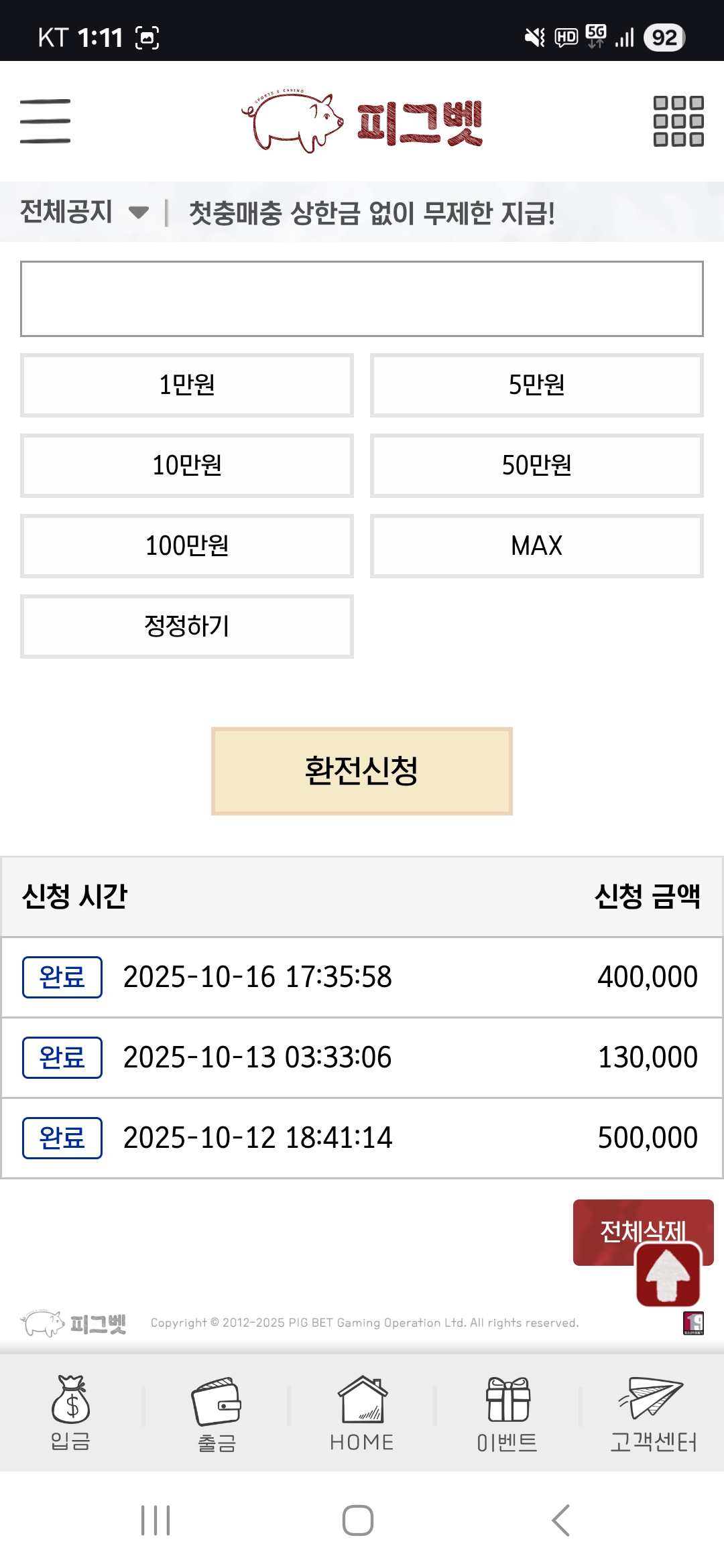
Task: Tap the pig logo header
Action: pos(362,121)
